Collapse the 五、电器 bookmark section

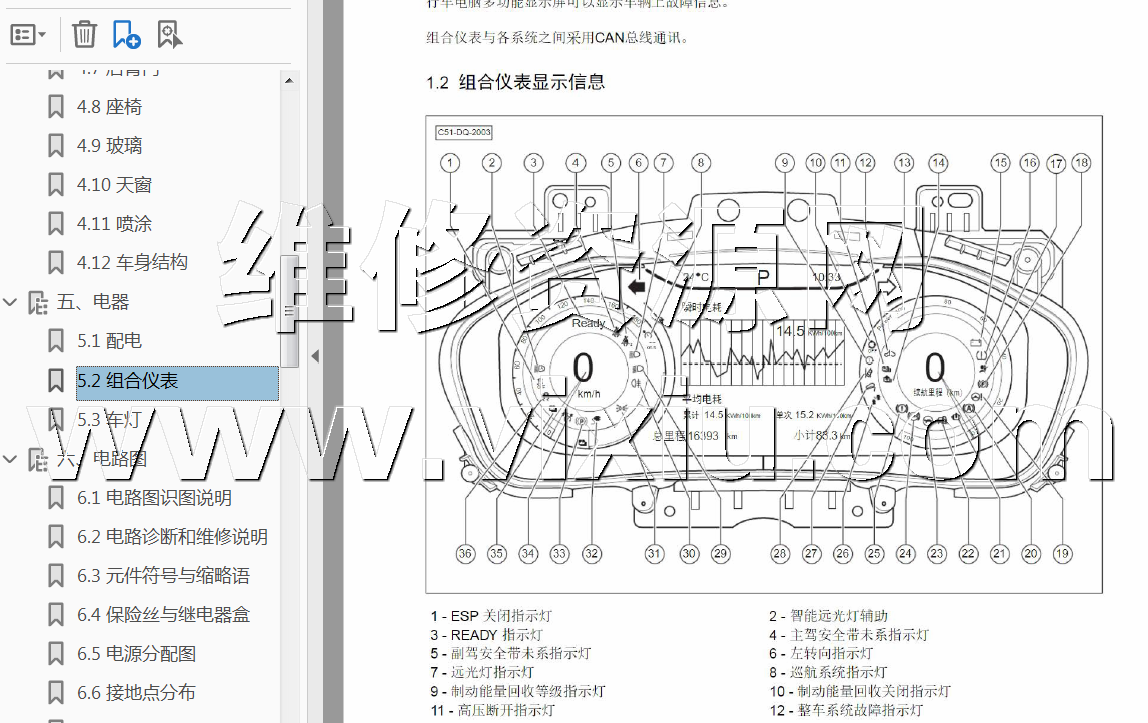click(11, 302)
